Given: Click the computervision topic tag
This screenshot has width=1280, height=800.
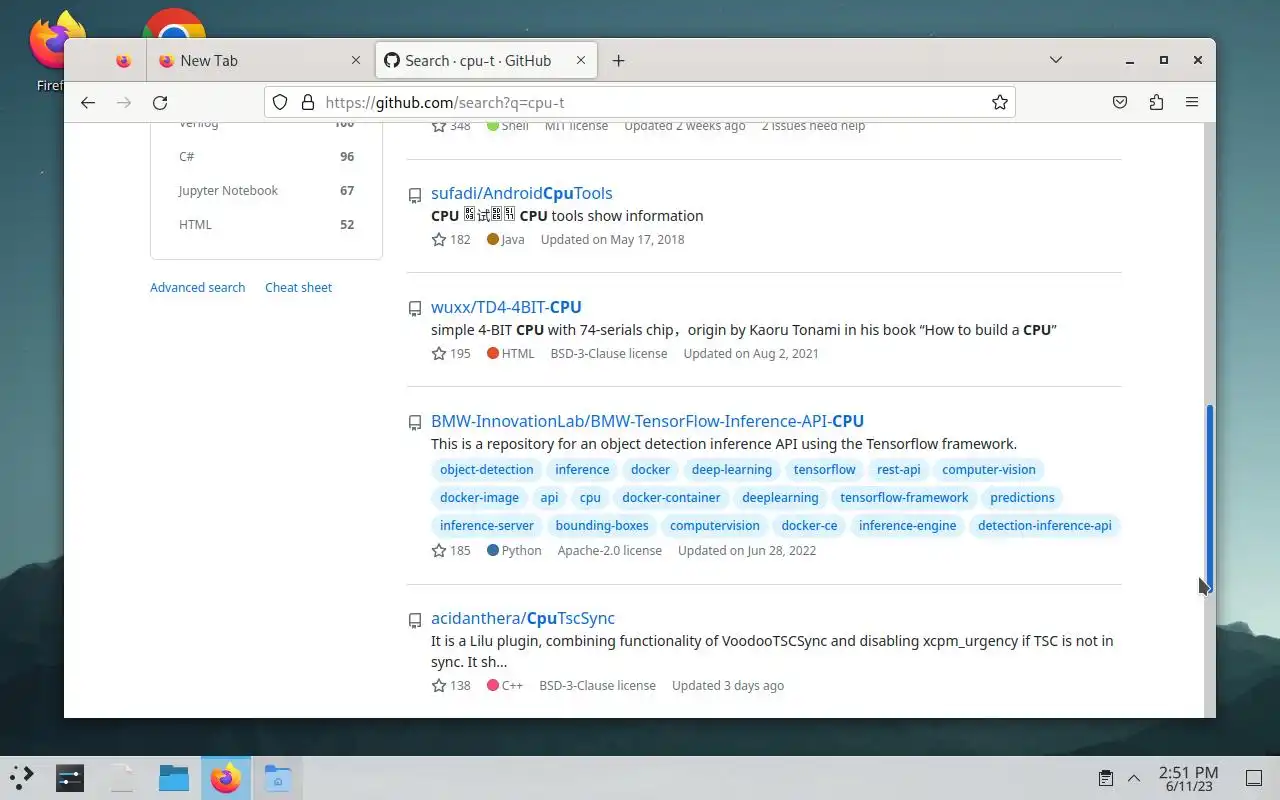Looking at the screenshot, I should 715,525.
